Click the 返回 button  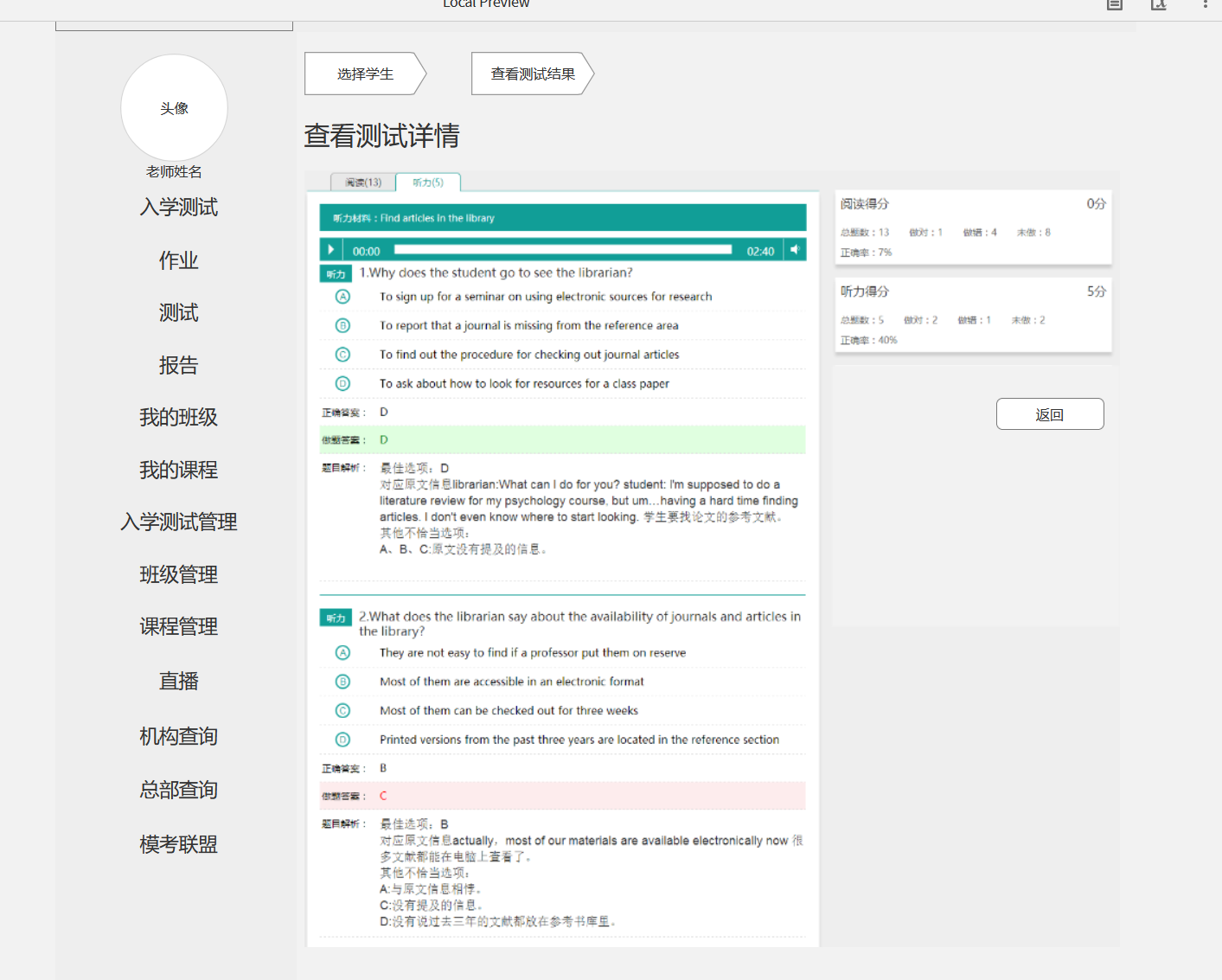1050,414
